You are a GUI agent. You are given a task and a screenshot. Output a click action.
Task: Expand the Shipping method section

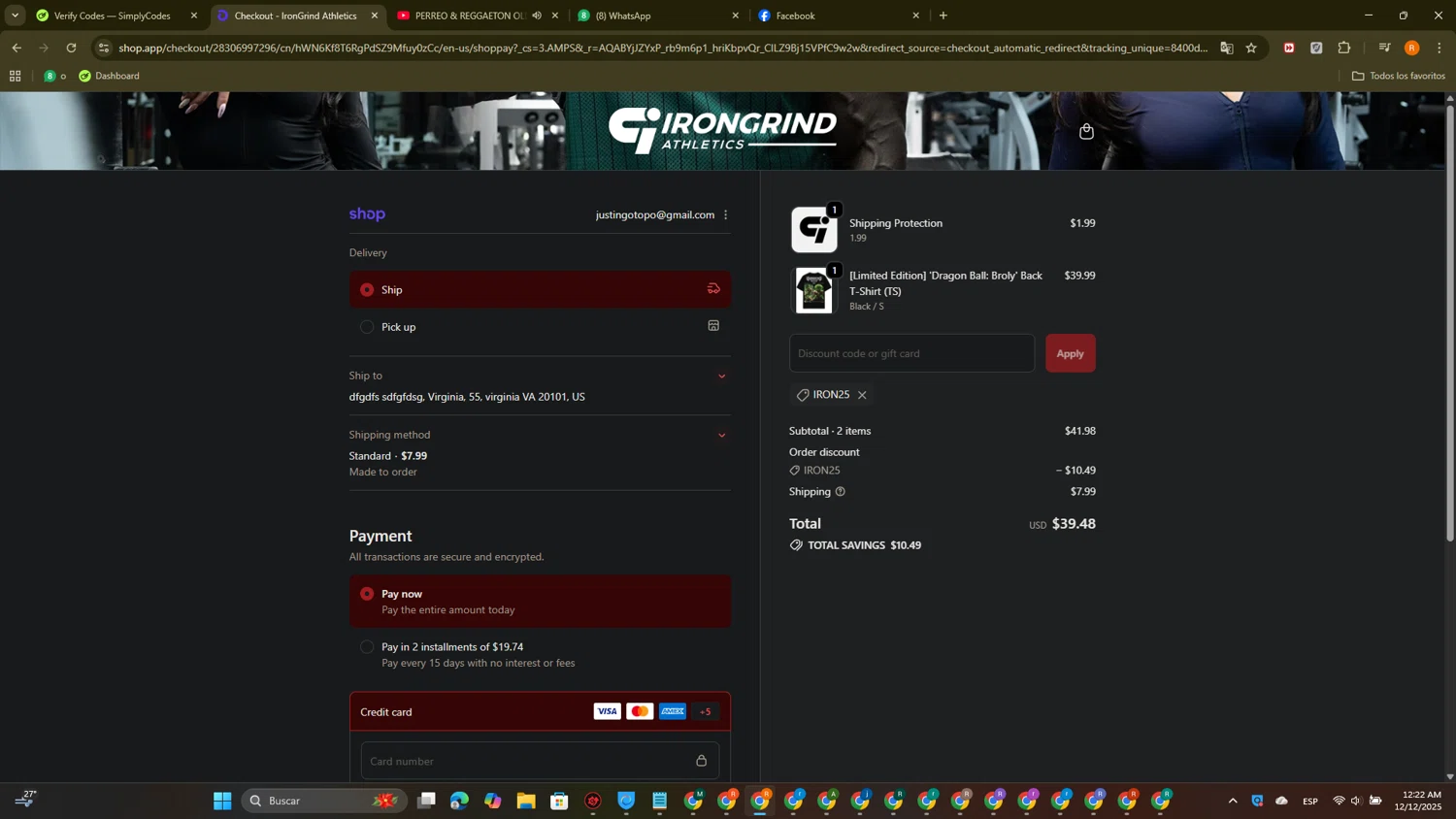pyautogui.click(x=721, y=436)
